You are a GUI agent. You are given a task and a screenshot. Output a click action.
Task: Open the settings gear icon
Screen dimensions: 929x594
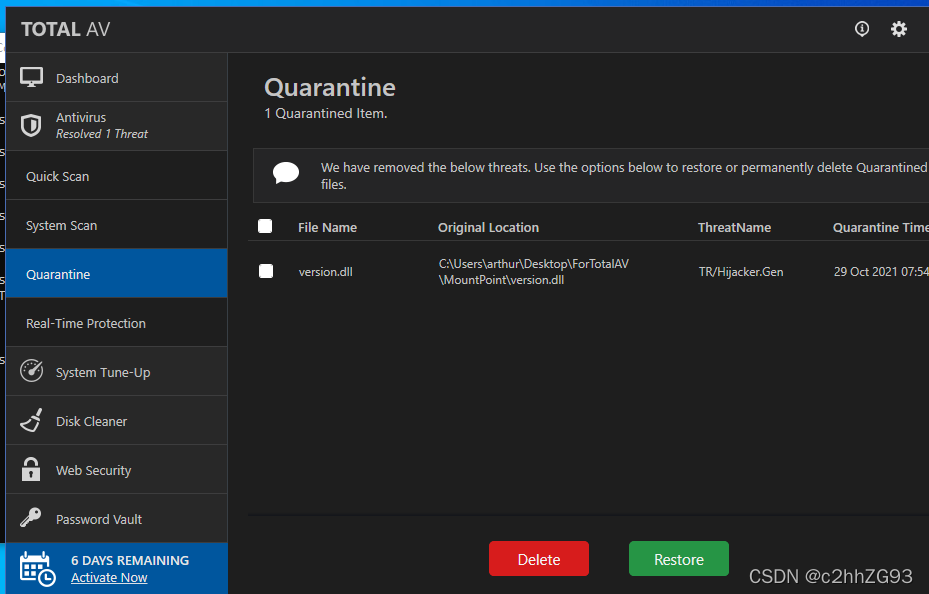click(899, 29)
